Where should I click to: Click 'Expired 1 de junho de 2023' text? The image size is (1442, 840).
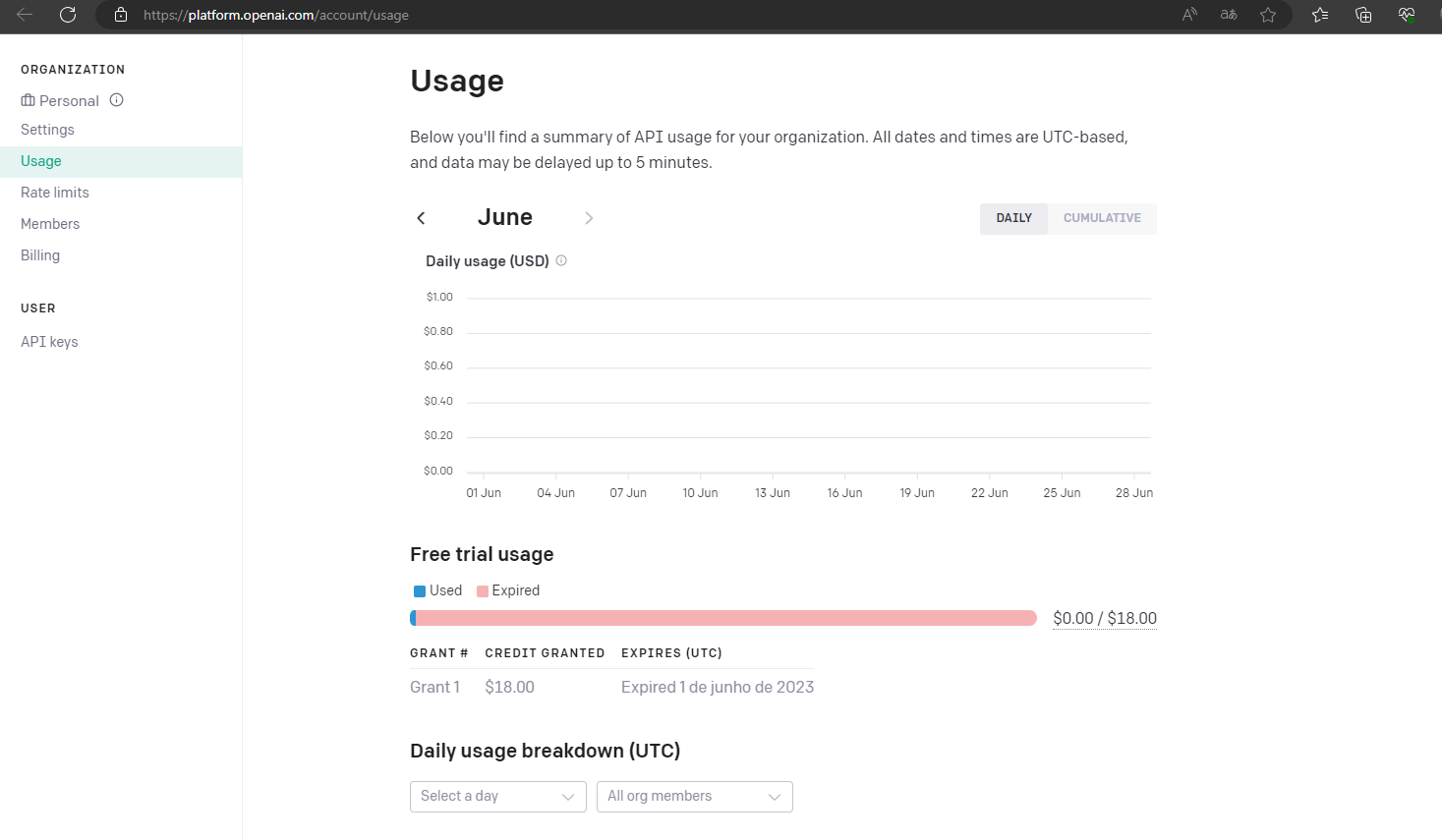point(718,687)
